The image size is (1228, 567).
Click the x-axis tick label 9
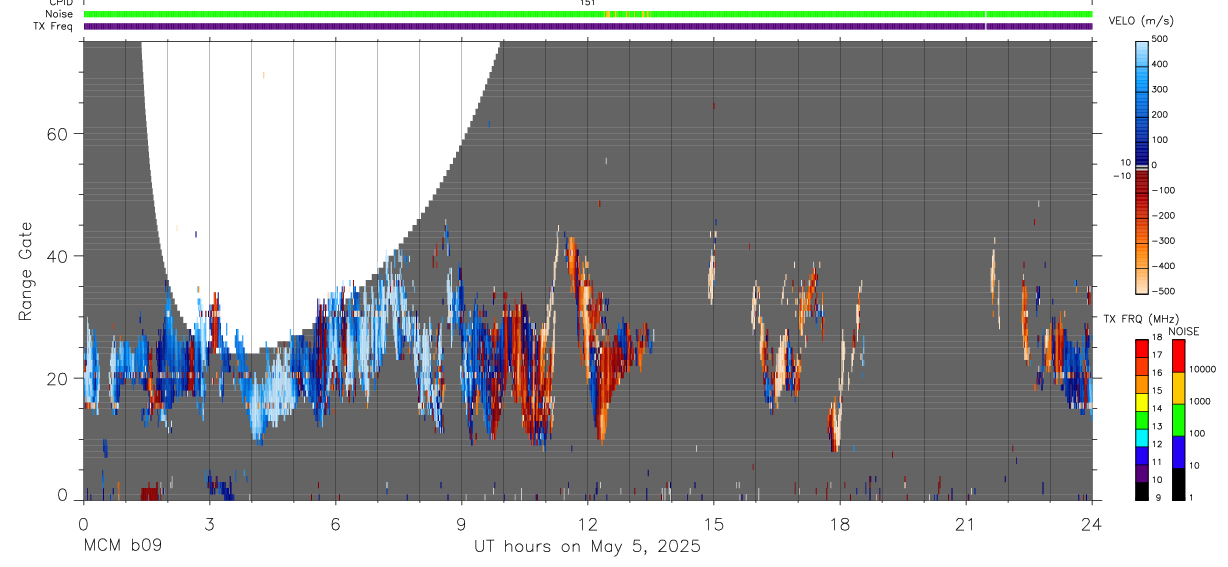461,524
